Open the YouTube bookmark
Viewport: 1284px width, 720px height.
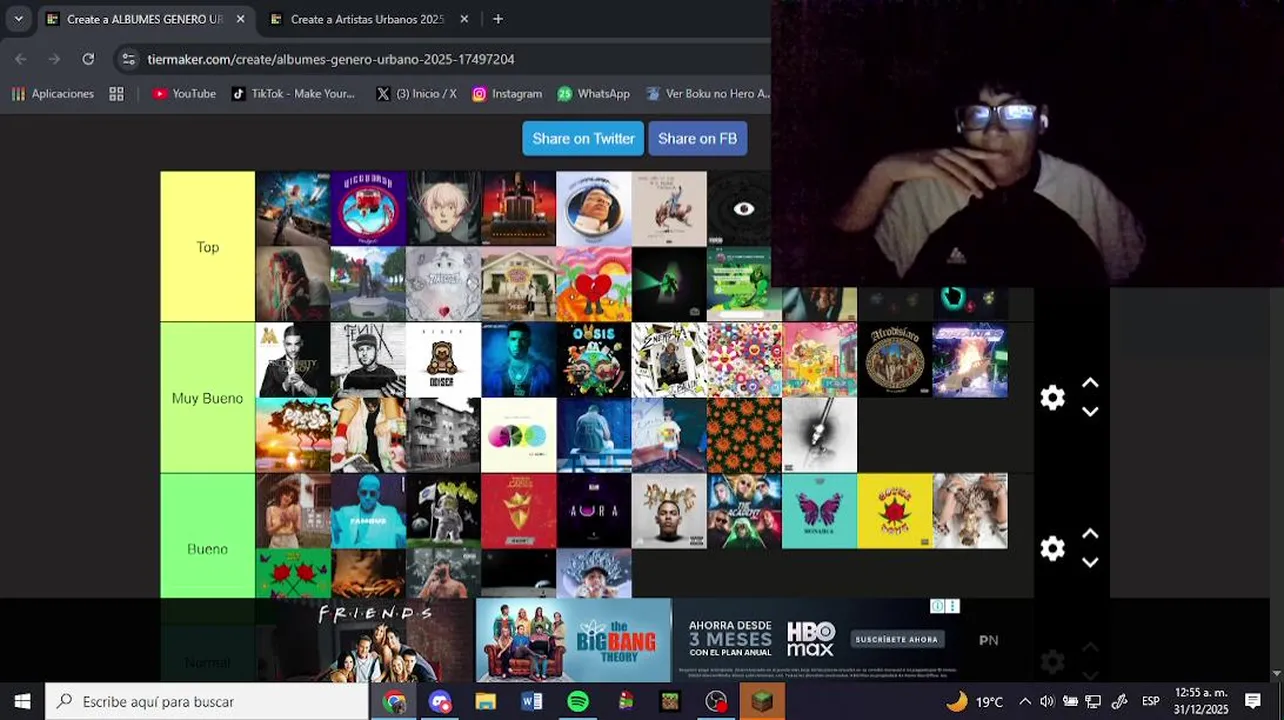coord(184,93)
